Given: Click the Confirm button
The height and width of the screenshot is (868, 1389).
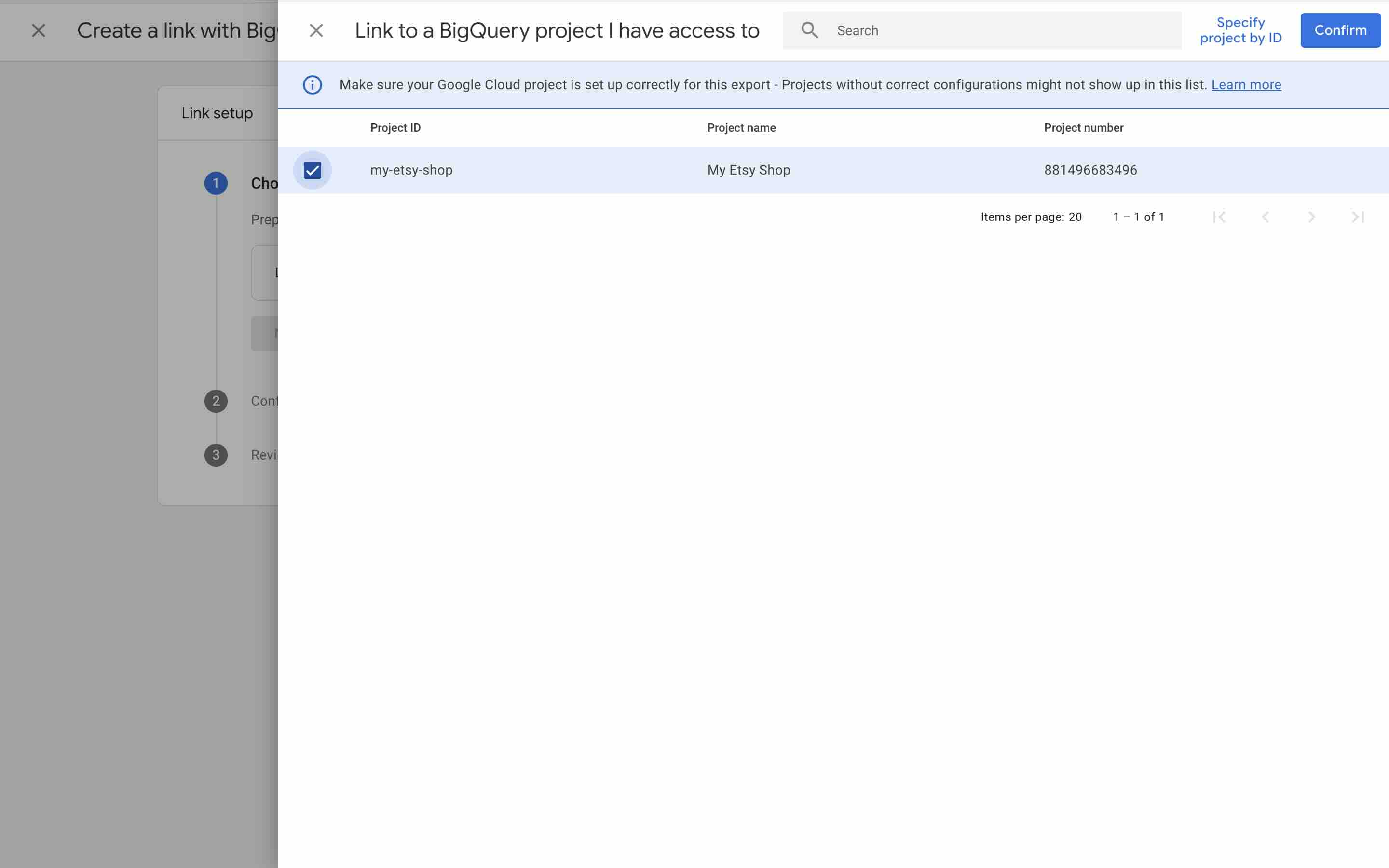Looking at the screenshot, I should (x=1340, y=30).
